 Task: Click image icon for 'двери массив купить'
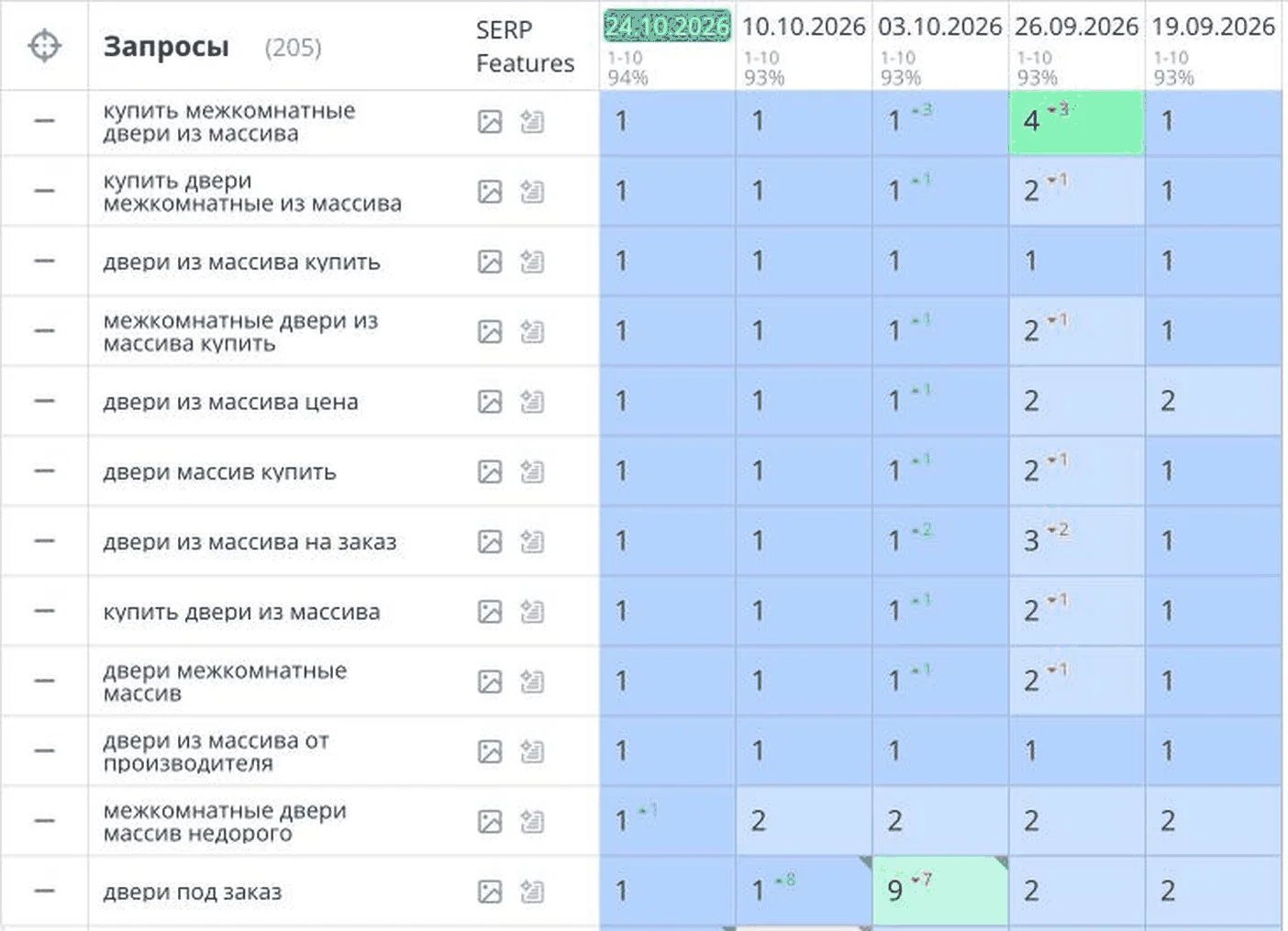point(490,471)
